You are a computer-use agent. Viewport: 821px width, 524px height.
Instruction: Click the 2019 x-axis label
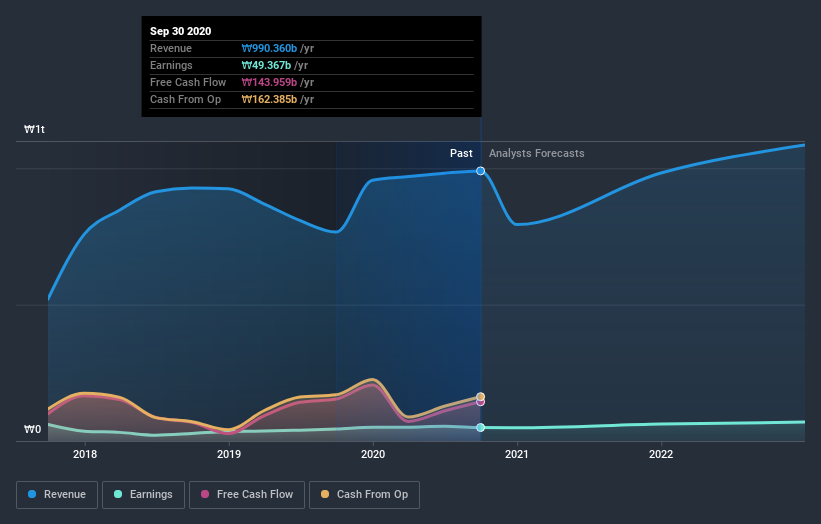pos(229,454)
